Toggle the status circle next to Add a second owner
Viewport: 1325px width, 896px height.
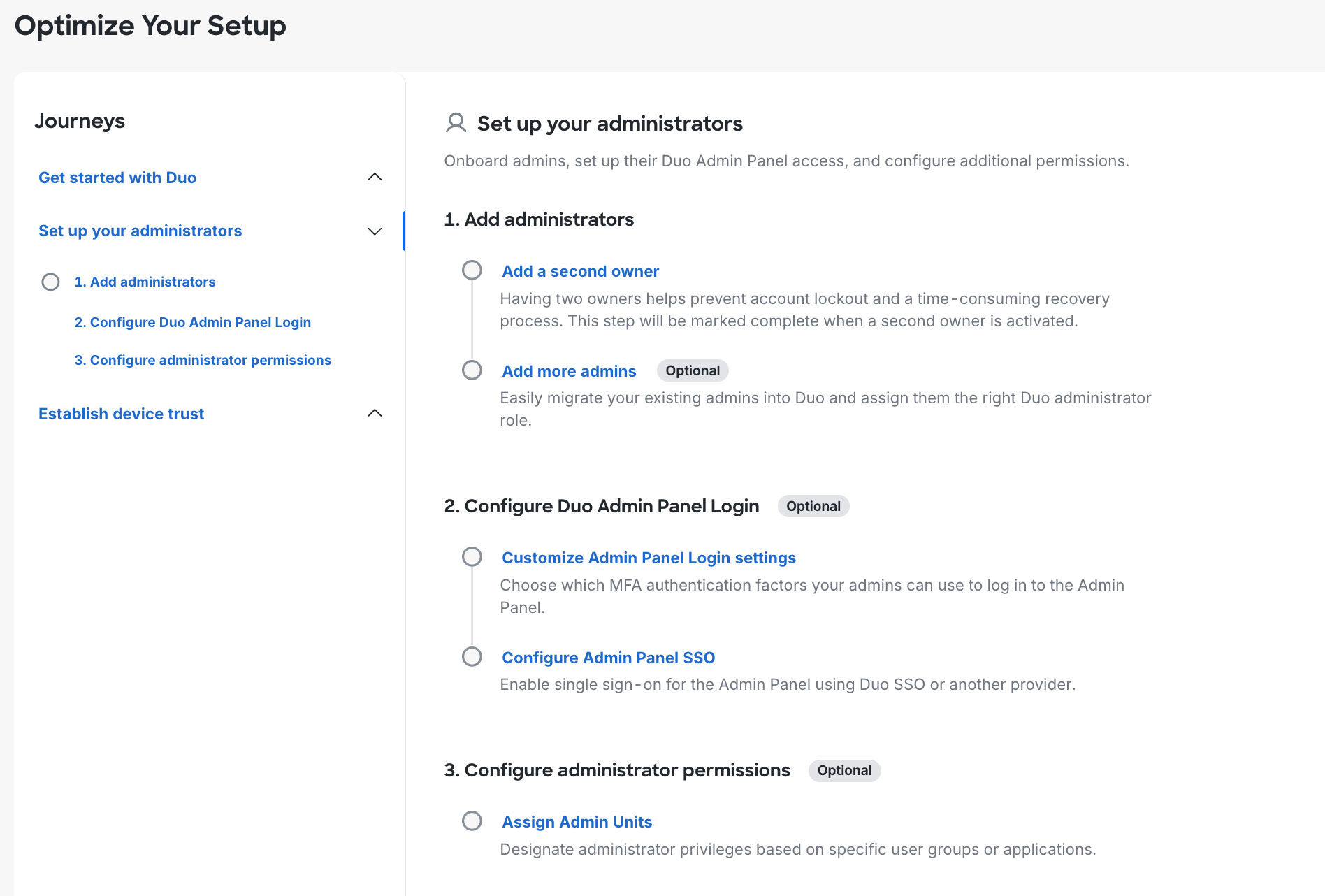(x=472, y=270)
